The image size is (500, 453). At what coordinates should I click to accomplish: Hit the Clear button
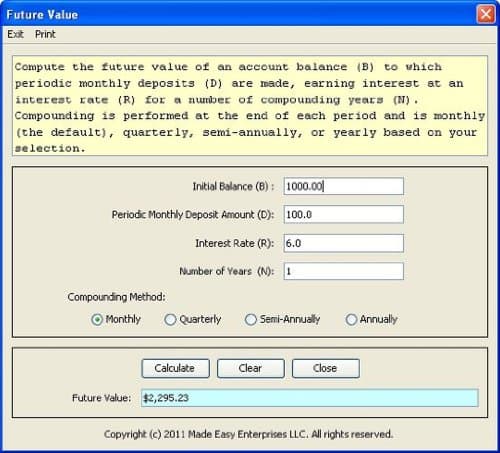pyautogui.click(x=251, y=368)
